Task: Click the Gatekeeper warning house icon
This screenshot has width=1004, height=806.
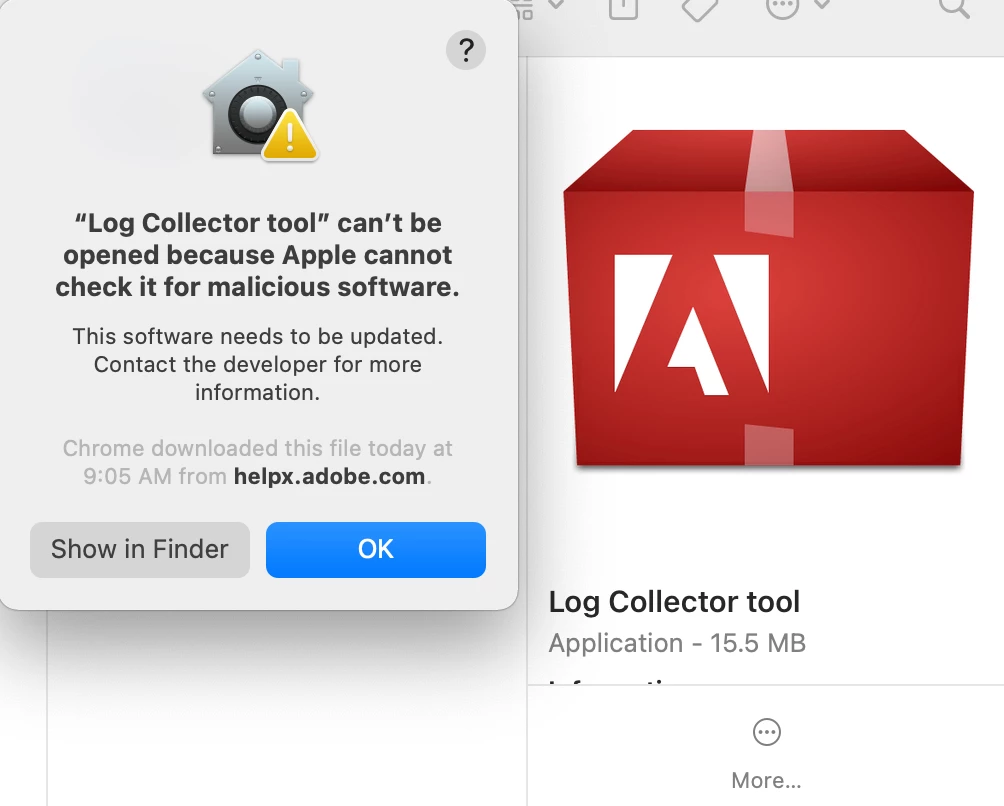Action: tap(259, 105)
